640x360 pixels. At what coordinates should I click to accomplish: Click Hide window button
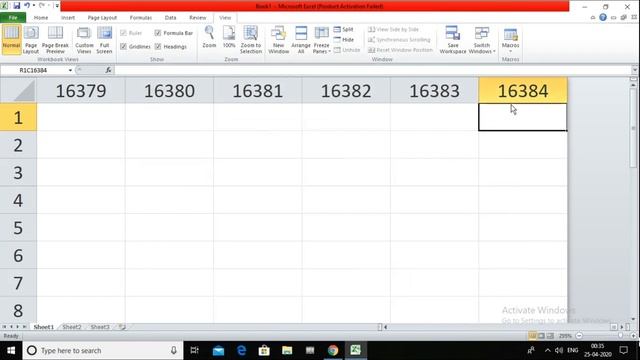tap(344, 40)
